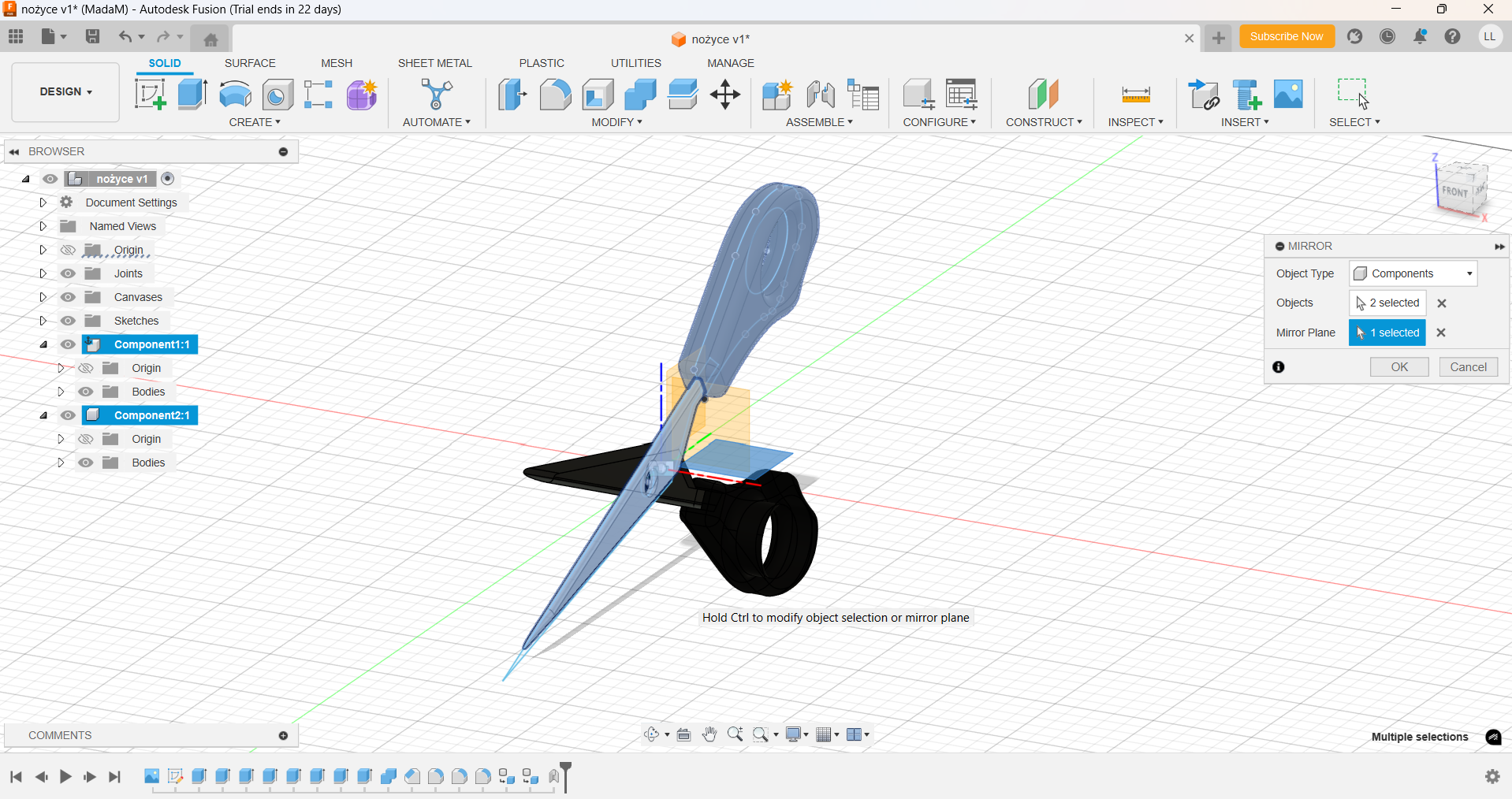Switch to the PLASTIC tab

point(542,63)
